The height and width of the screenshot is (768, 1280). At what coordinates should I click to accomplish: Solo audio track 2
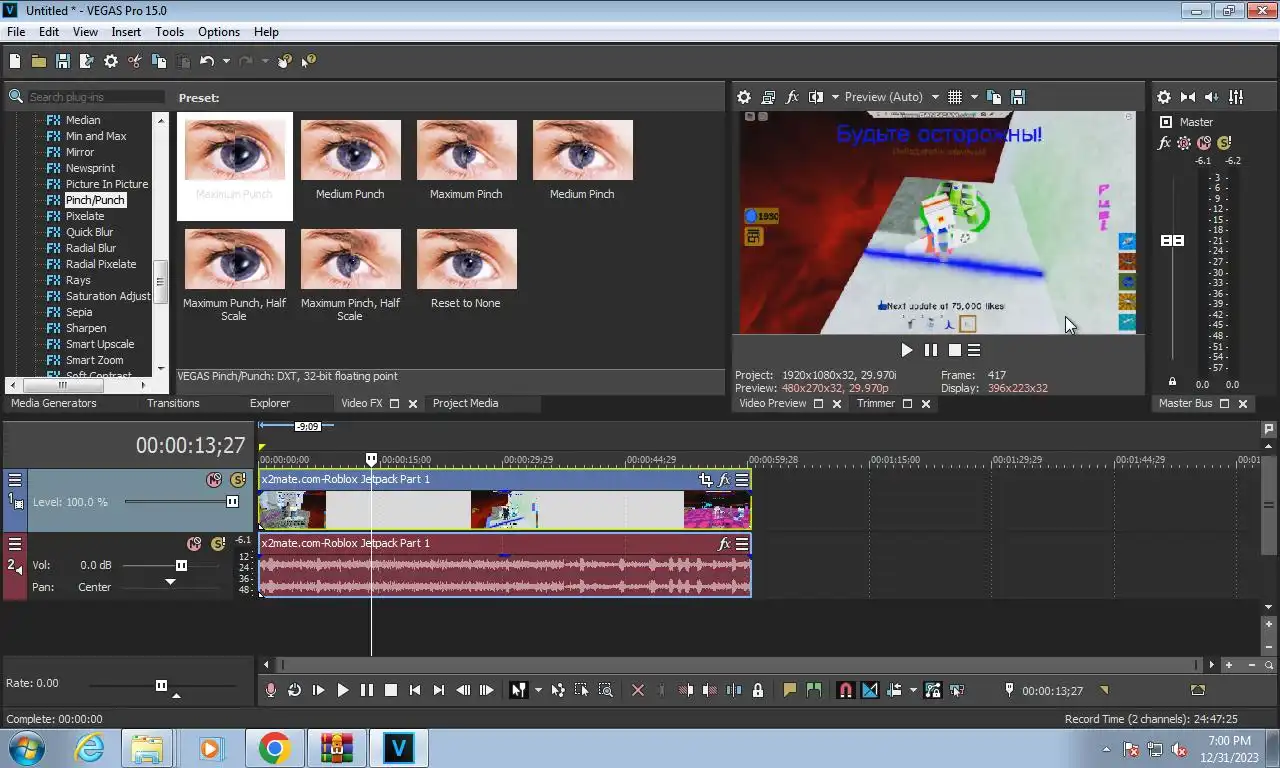click(218, 544)
